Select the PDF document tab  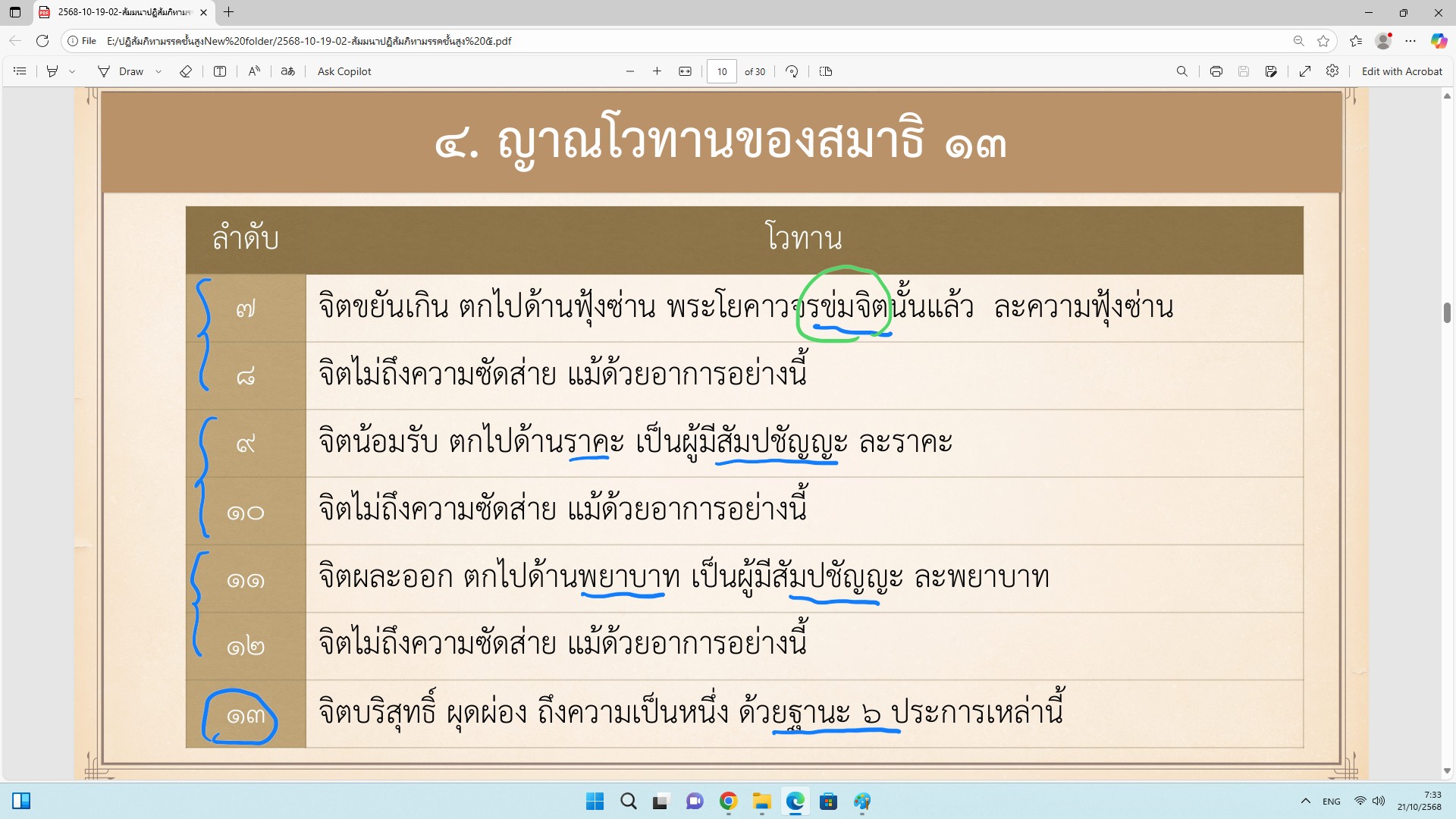coord(121,12)
